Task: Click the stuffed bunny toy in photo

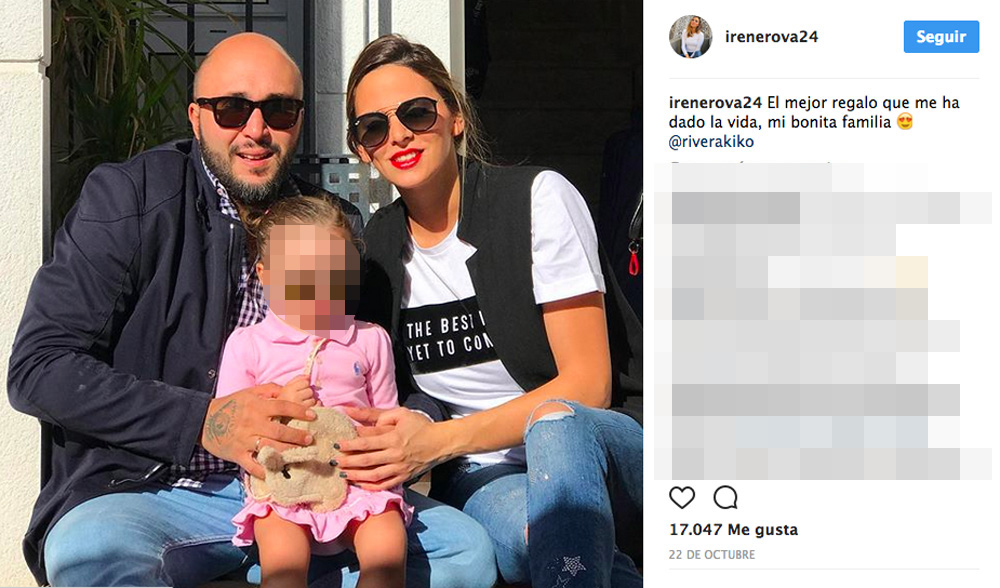Action: click(305, 460)
